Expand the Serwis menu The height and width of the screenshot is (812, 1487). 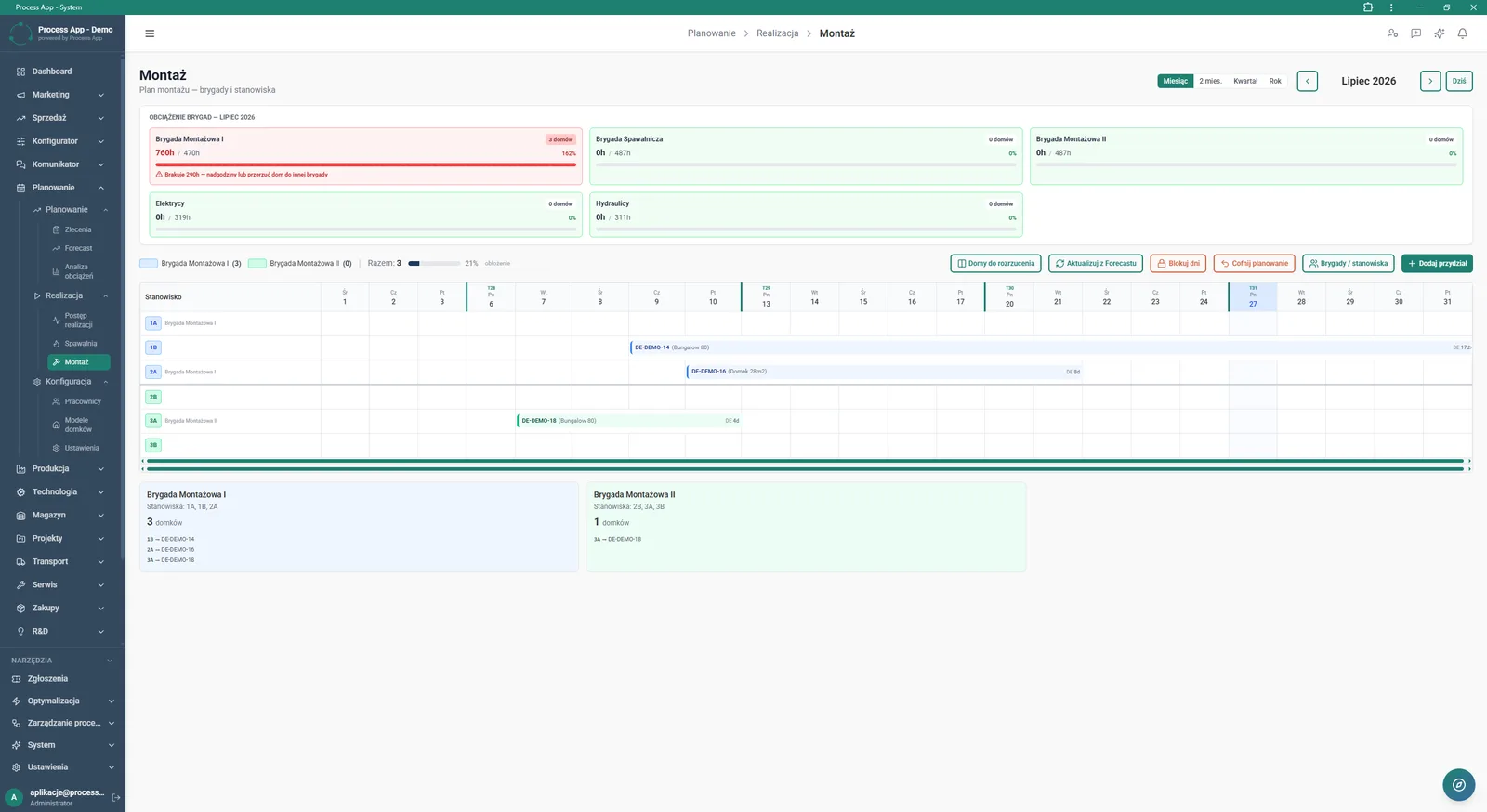[x=62, y=585]
